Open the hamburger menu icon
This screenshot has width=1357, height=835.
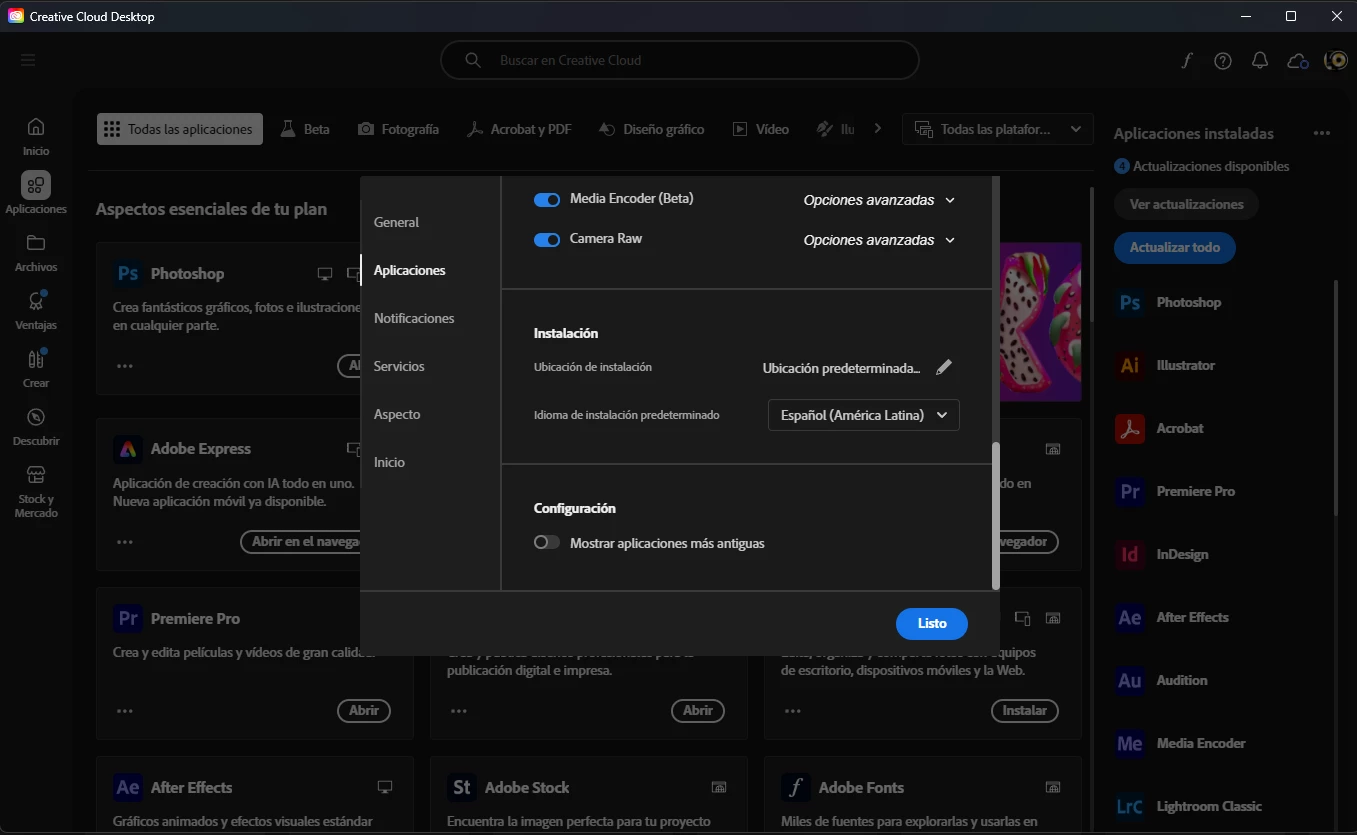pyautogui.click(x=28, y=60)
